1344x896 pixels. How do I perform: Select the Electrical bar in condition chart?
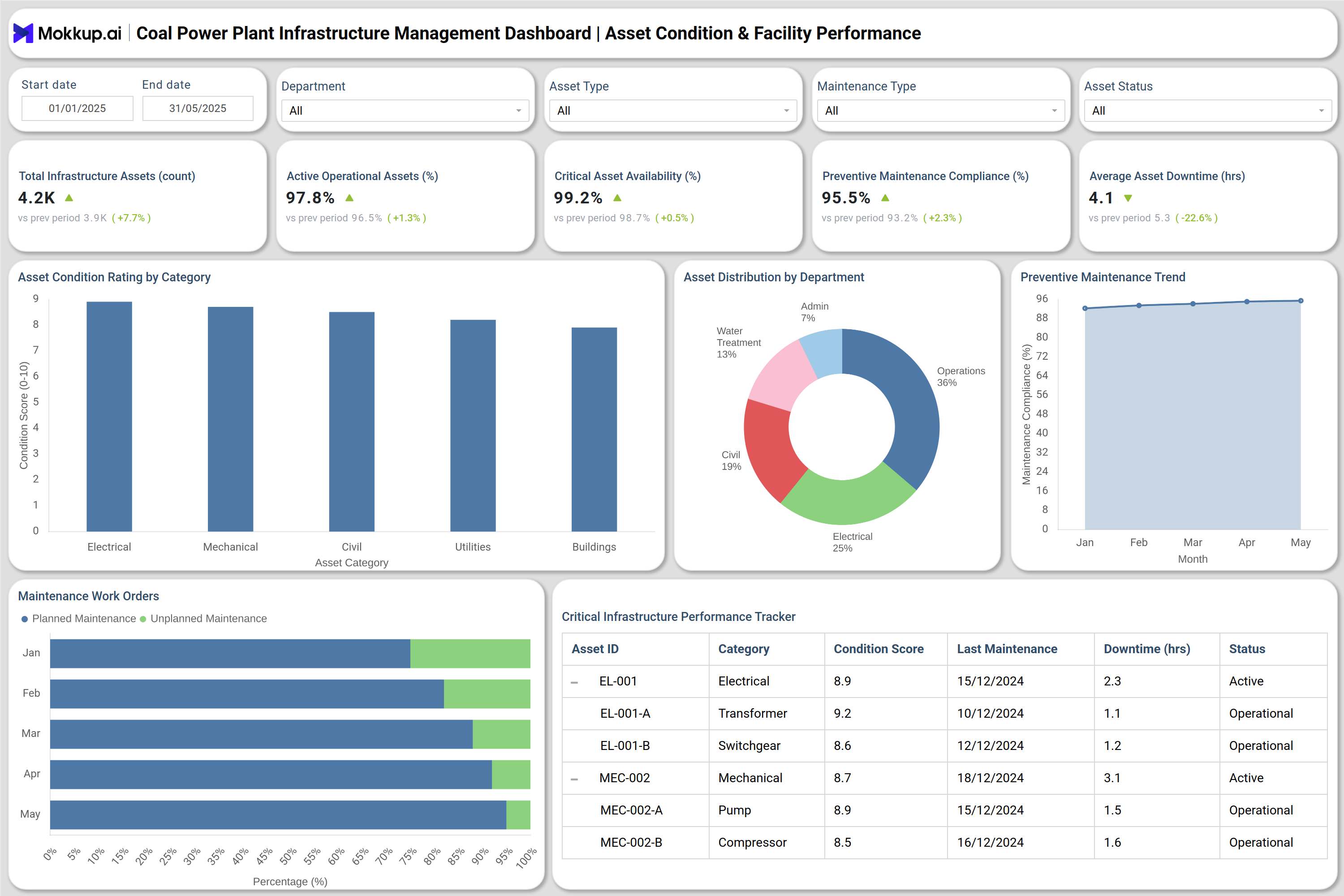click(x=109, y=417)
